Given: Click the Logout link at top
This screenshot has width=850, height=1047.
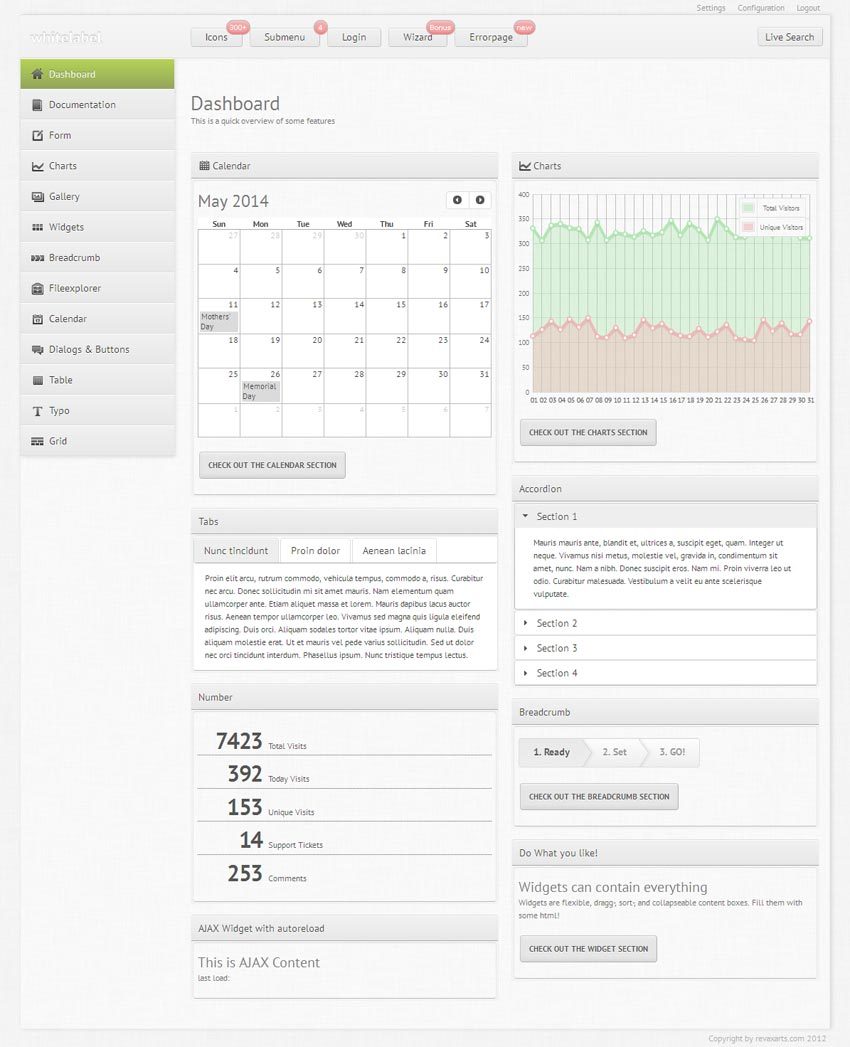Looking at the screenshot, I should click(808, 8).
